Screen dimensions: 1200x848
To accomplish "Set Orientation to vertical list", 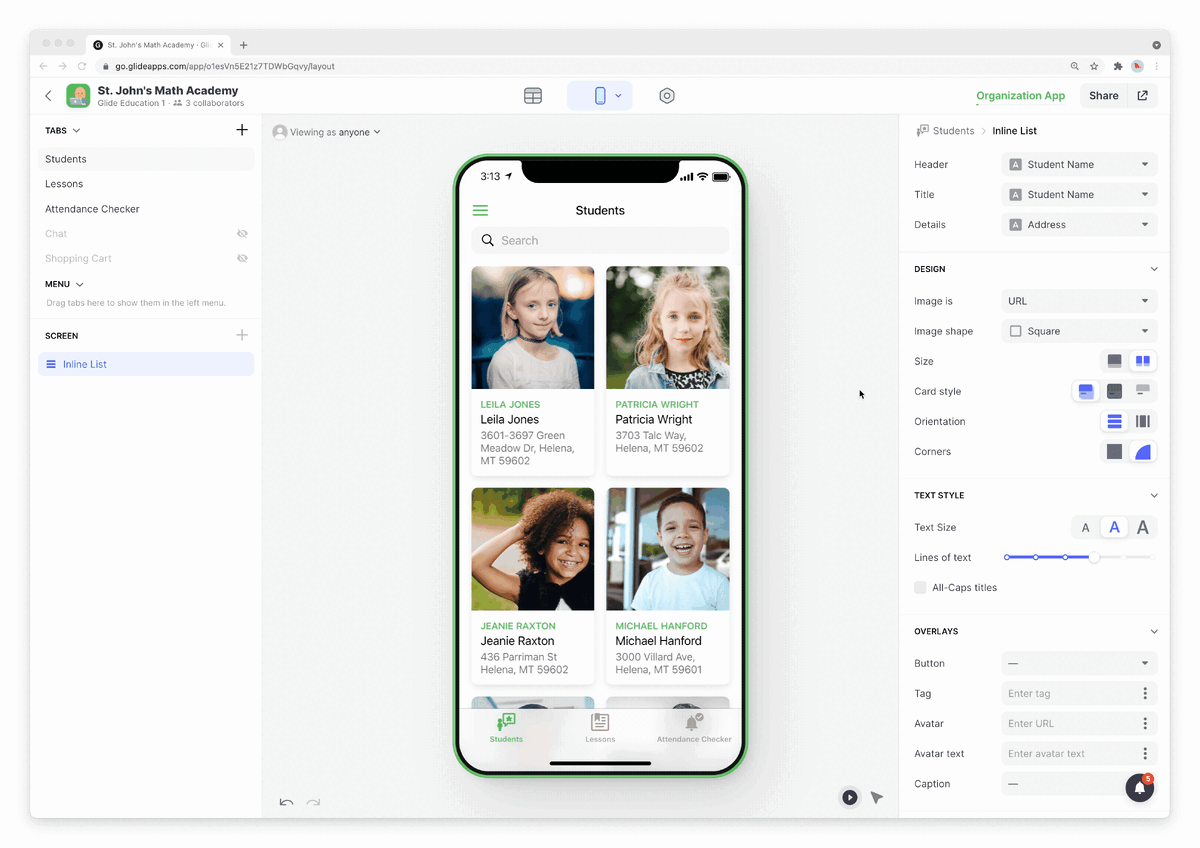I will [1114, 421].
